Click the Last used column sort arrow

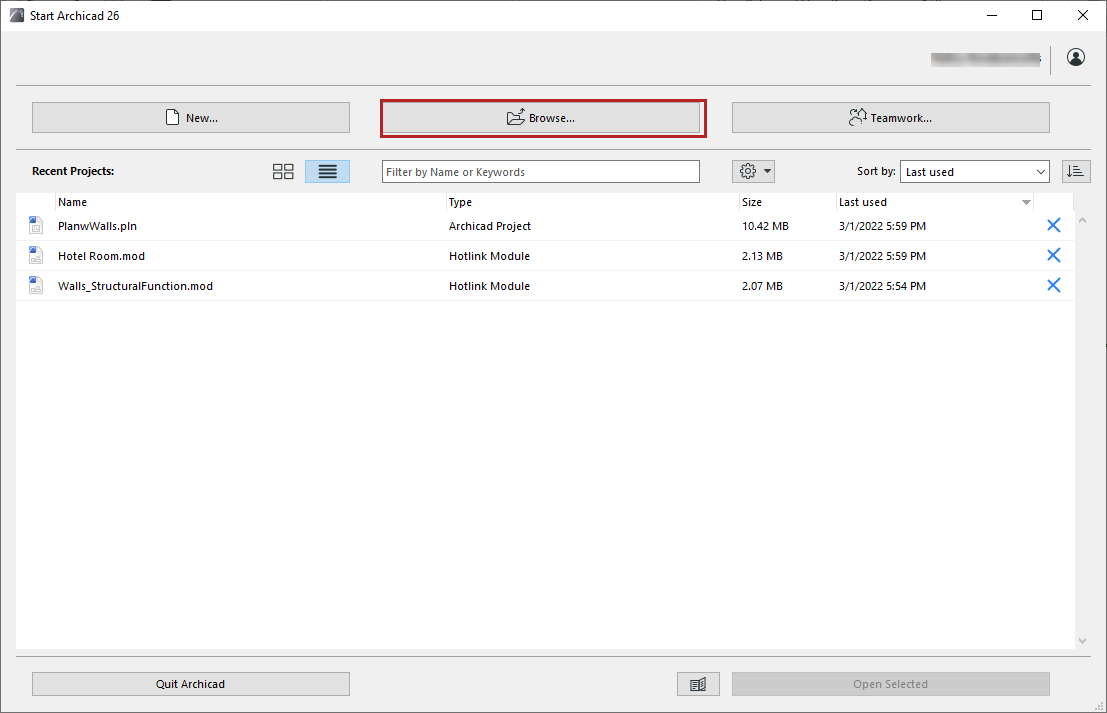coord(1026,203)
